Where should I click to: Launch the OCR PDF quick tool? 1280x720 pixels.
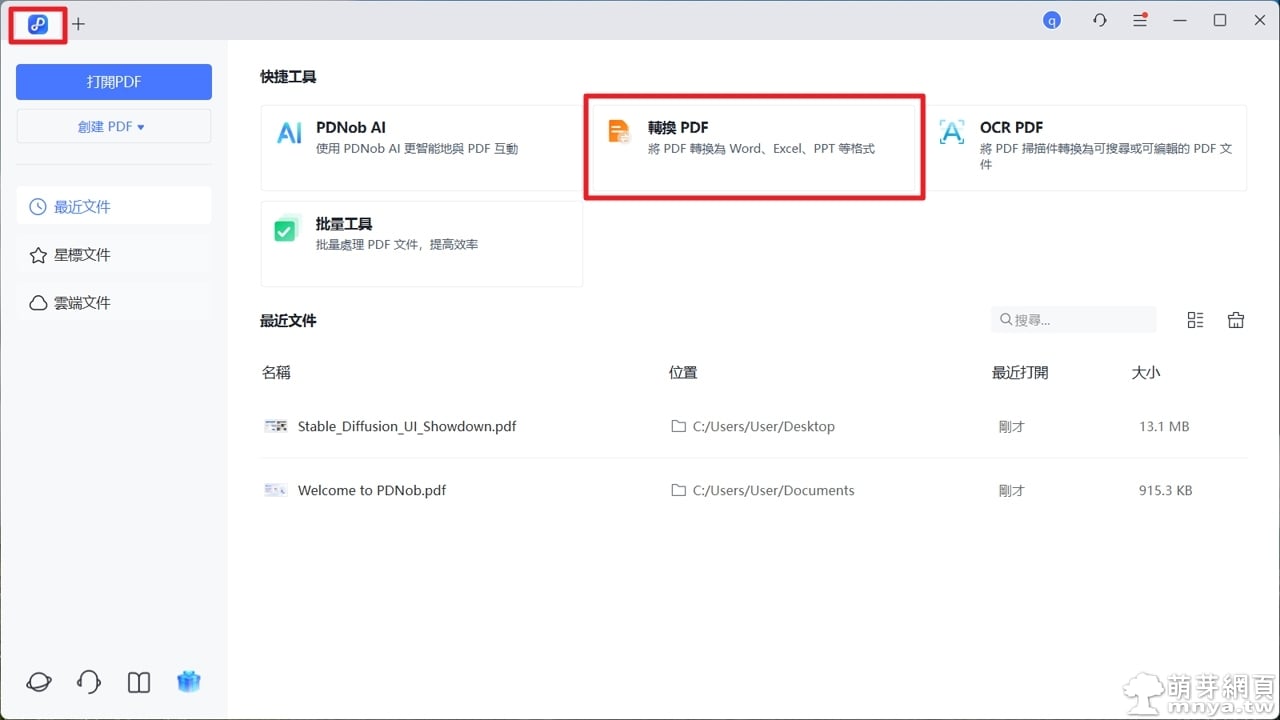[1088, 147]
